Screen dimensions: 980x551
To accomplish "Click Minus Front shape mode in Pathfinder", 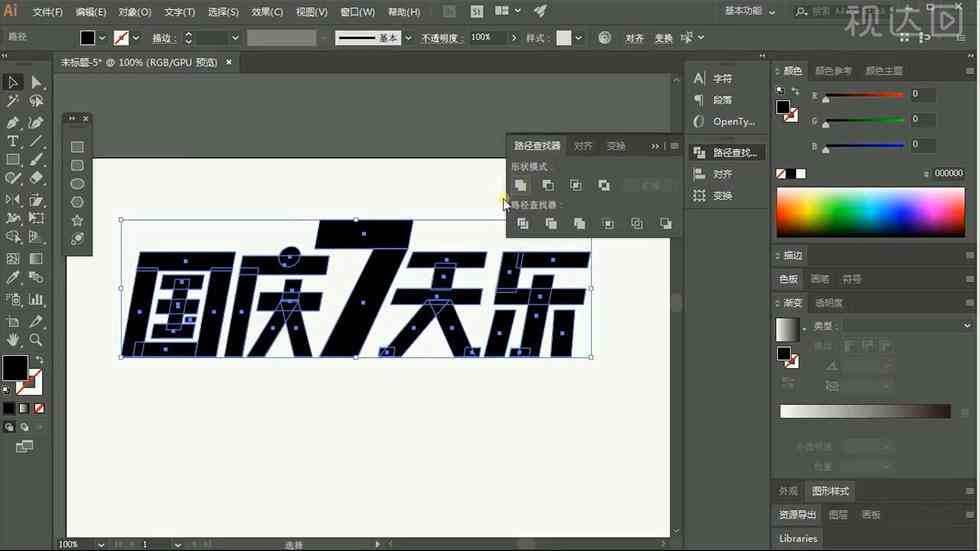I will click(x=548, y=185).
